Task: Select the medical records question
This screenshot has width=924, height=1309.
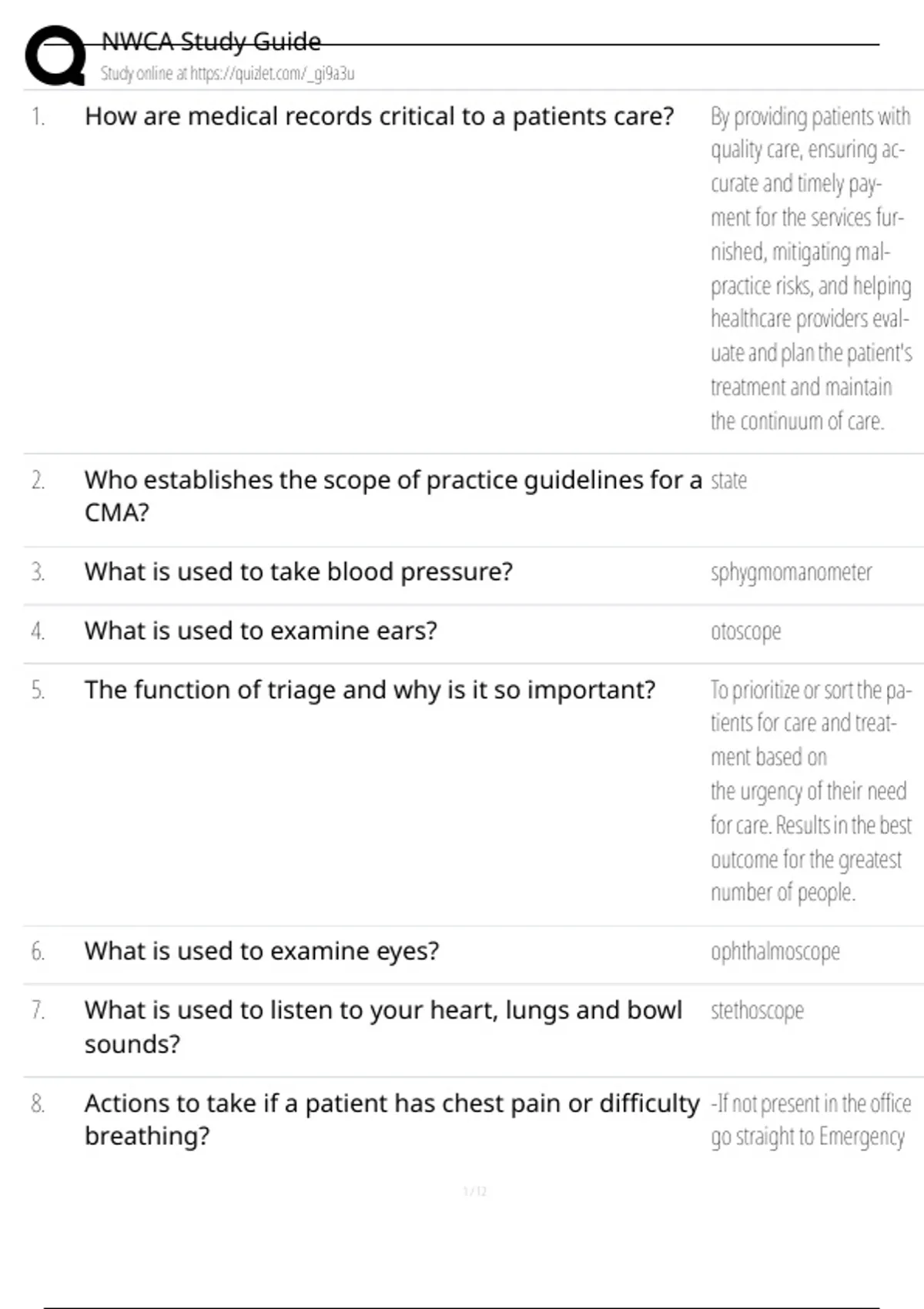Action: [379, 116]
